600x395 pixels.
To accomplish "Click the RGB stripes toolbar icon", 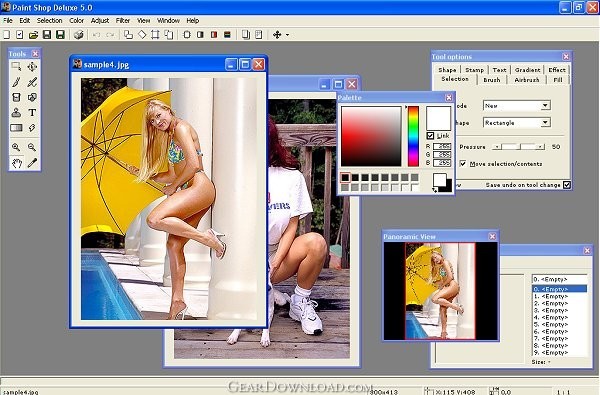I will [x=227, y=35].
